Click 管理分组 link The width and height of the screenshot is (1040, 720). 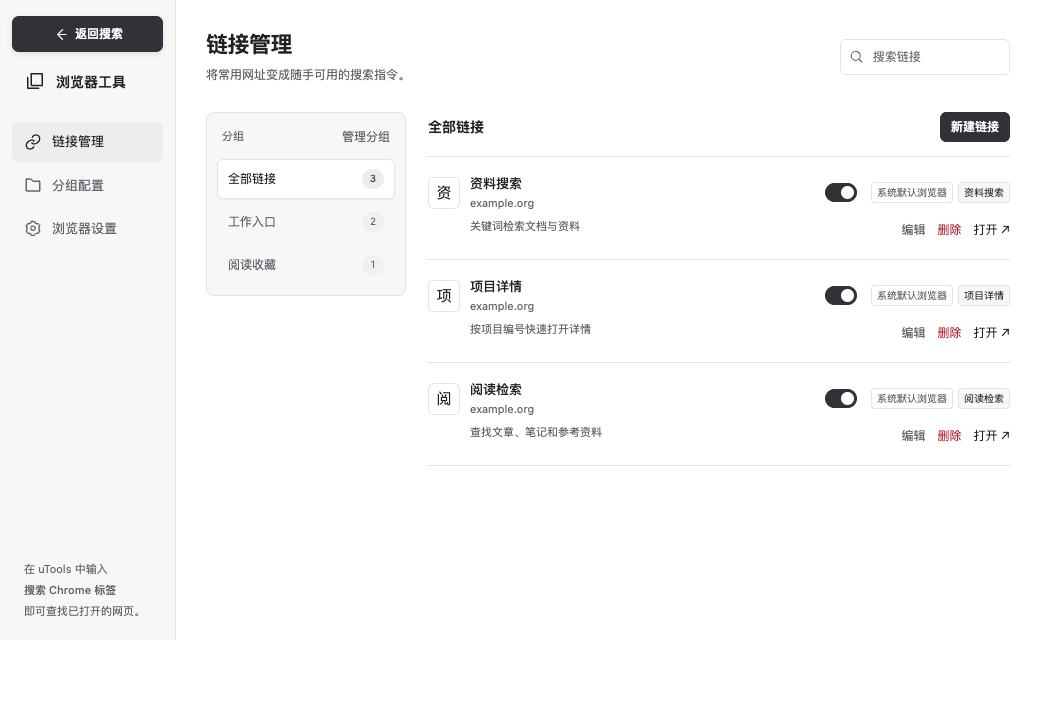365,137
